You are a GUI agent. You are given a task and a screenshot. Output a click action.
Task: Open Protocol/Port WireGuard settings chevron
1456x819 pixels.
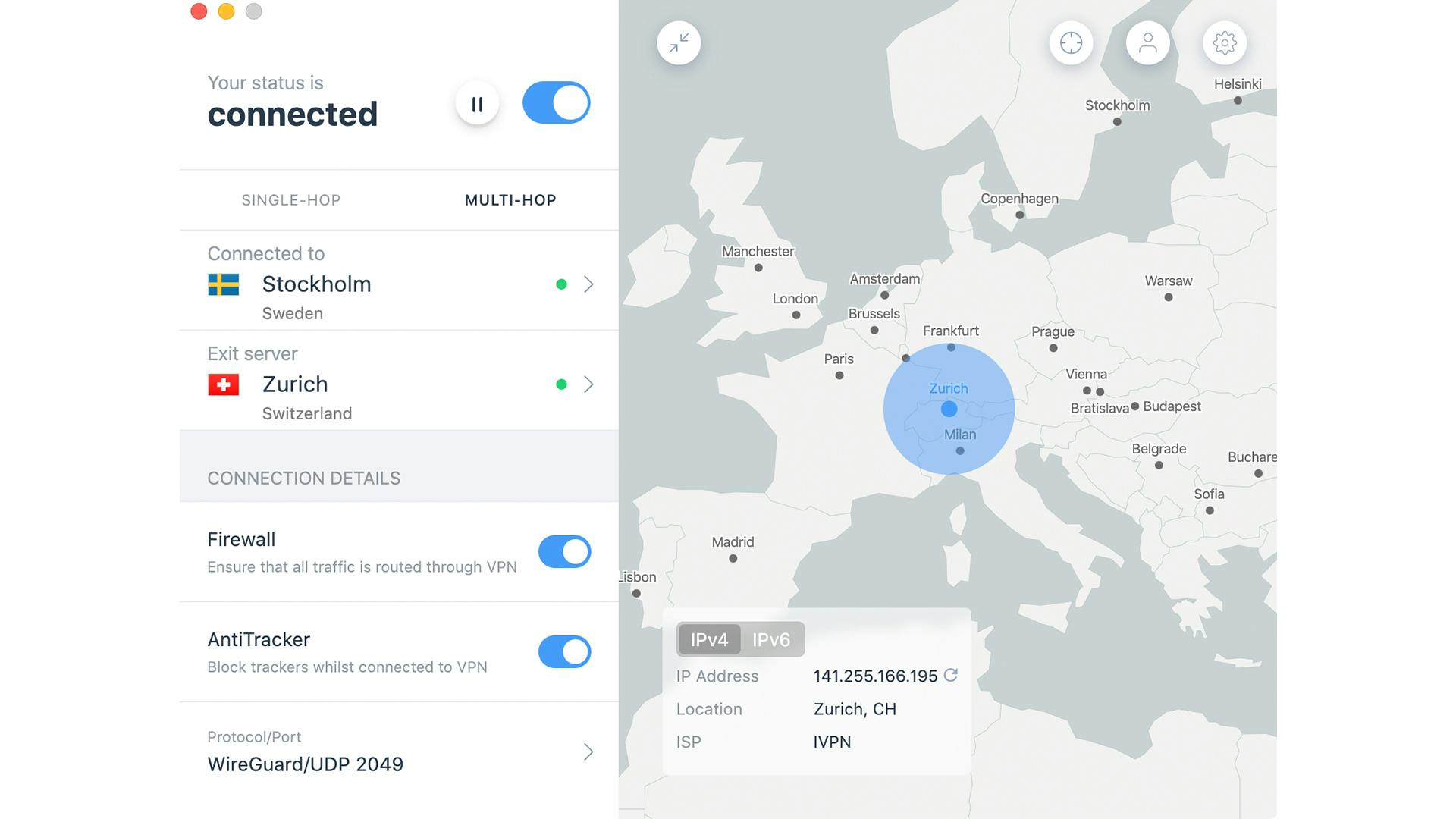click(588, 752)
